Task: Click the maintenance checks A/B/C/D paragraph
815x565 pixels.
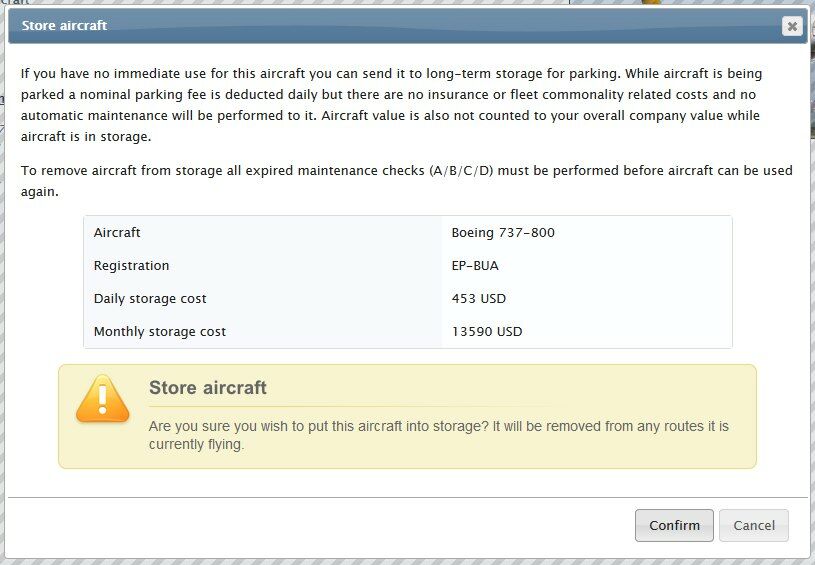Action: pyautogui.click(x=400, y=170)
